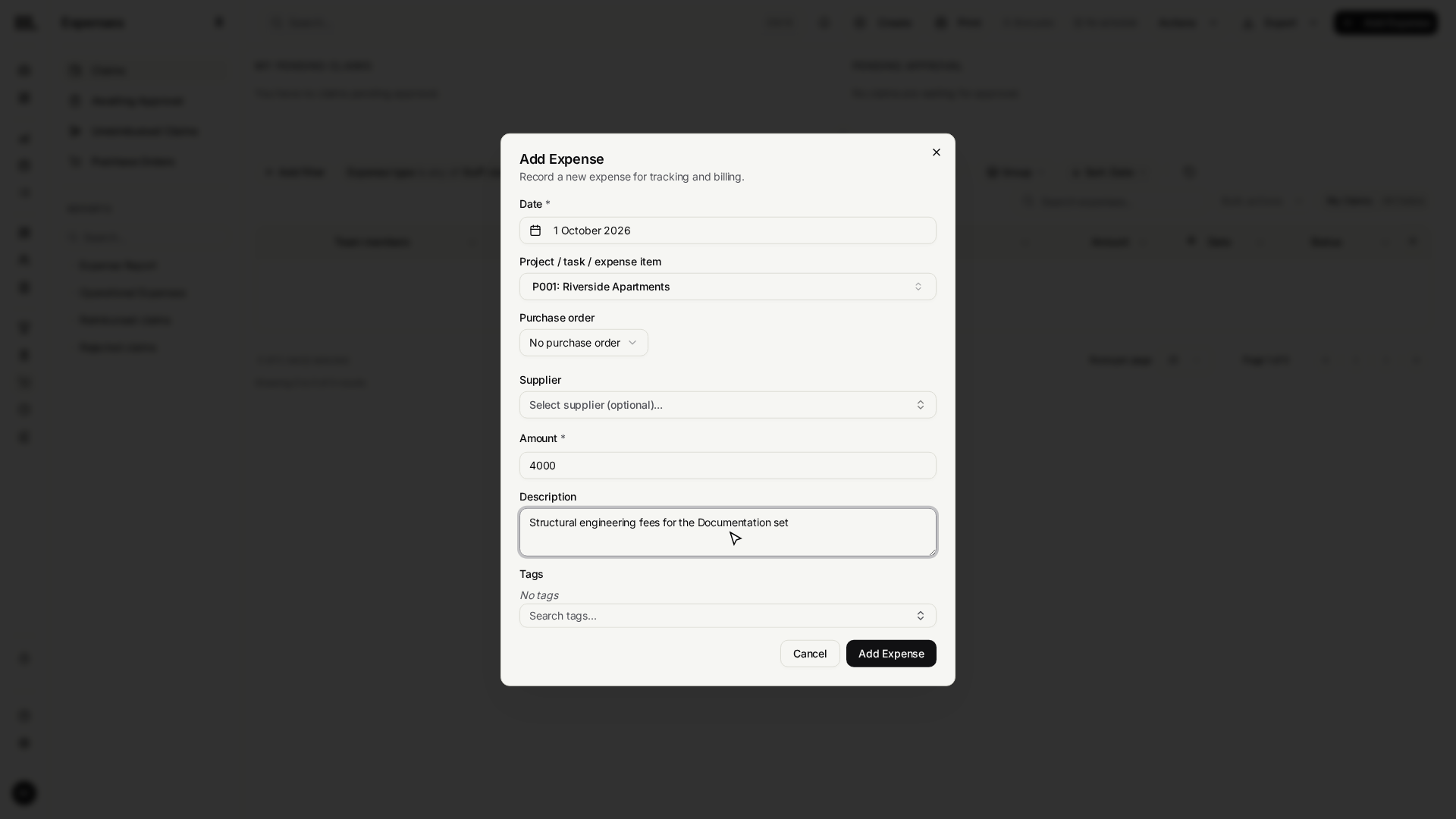Screen dimensions: 1456x819
Task: Click inside the Description text area
Action: (x=728, y=532)
